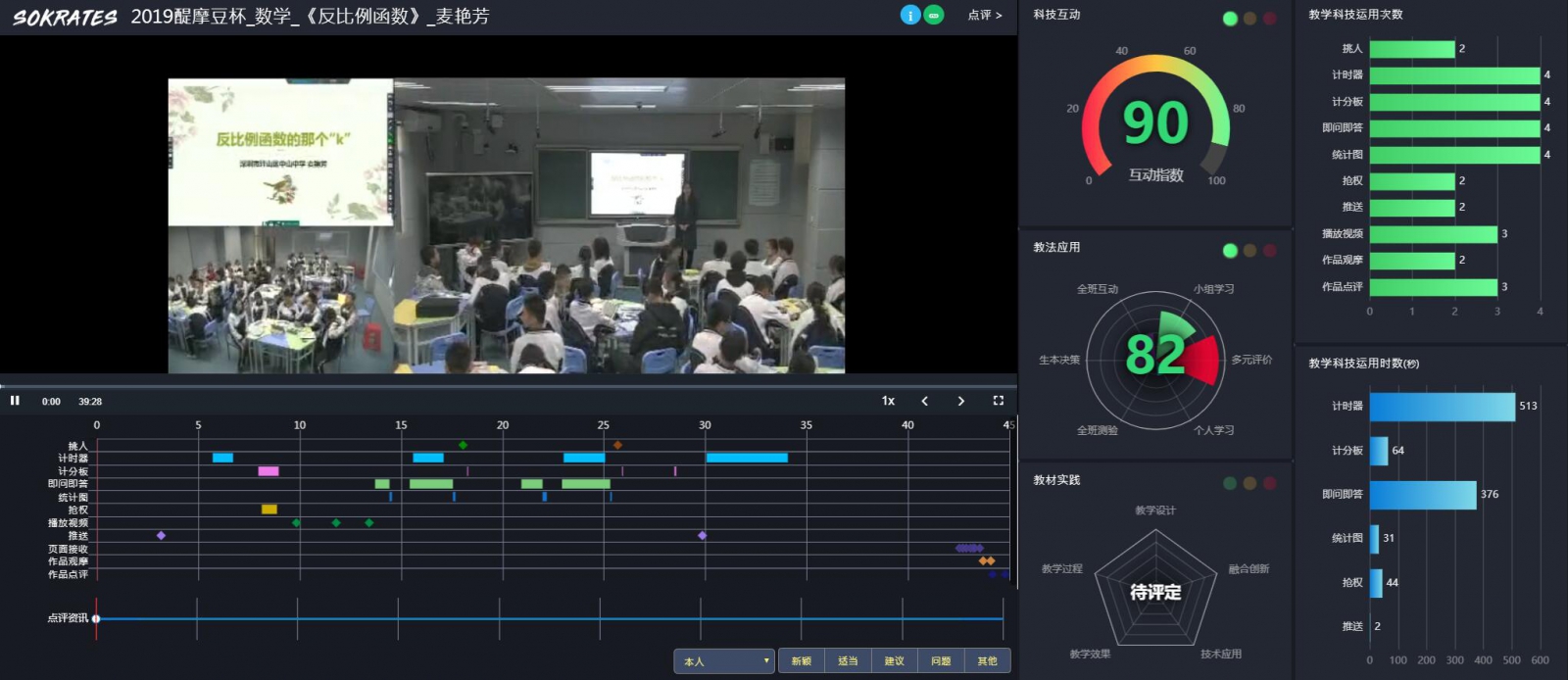Pause the lesson video playback
The image size is (1568, 680).
(15, 401)
